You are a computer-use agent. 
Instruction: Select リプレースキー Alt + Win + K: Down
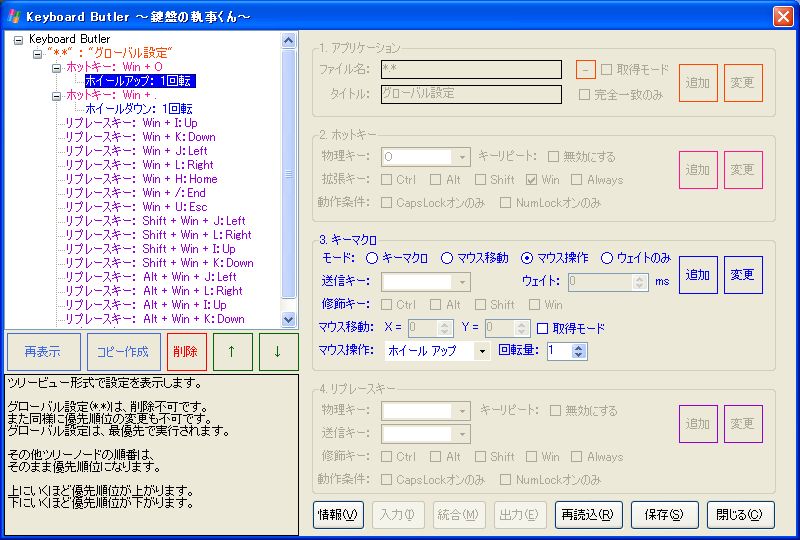155,320
